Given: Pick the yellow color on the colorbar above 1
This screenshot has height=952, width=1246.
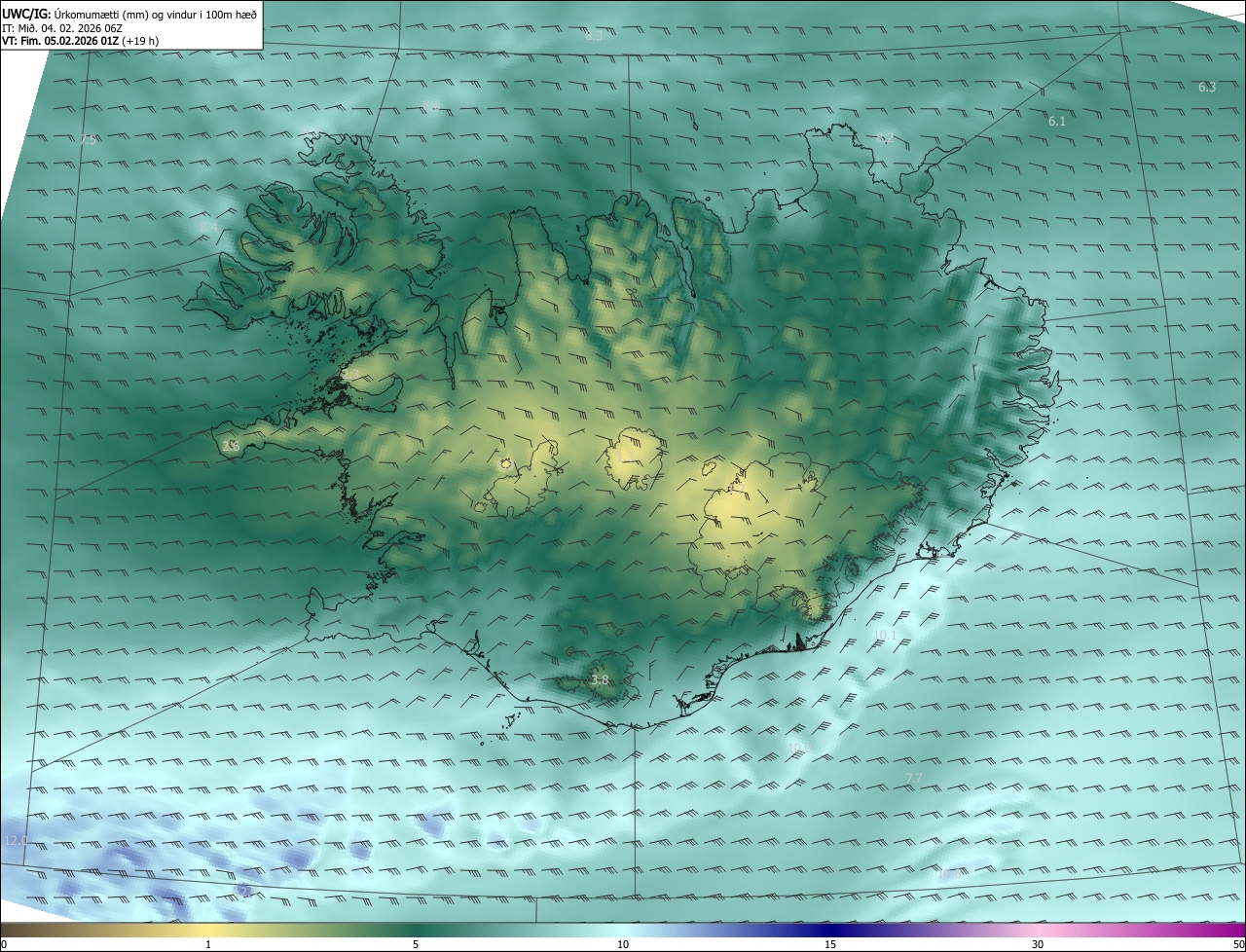Looking at the screenshot, I should point(208,930).
